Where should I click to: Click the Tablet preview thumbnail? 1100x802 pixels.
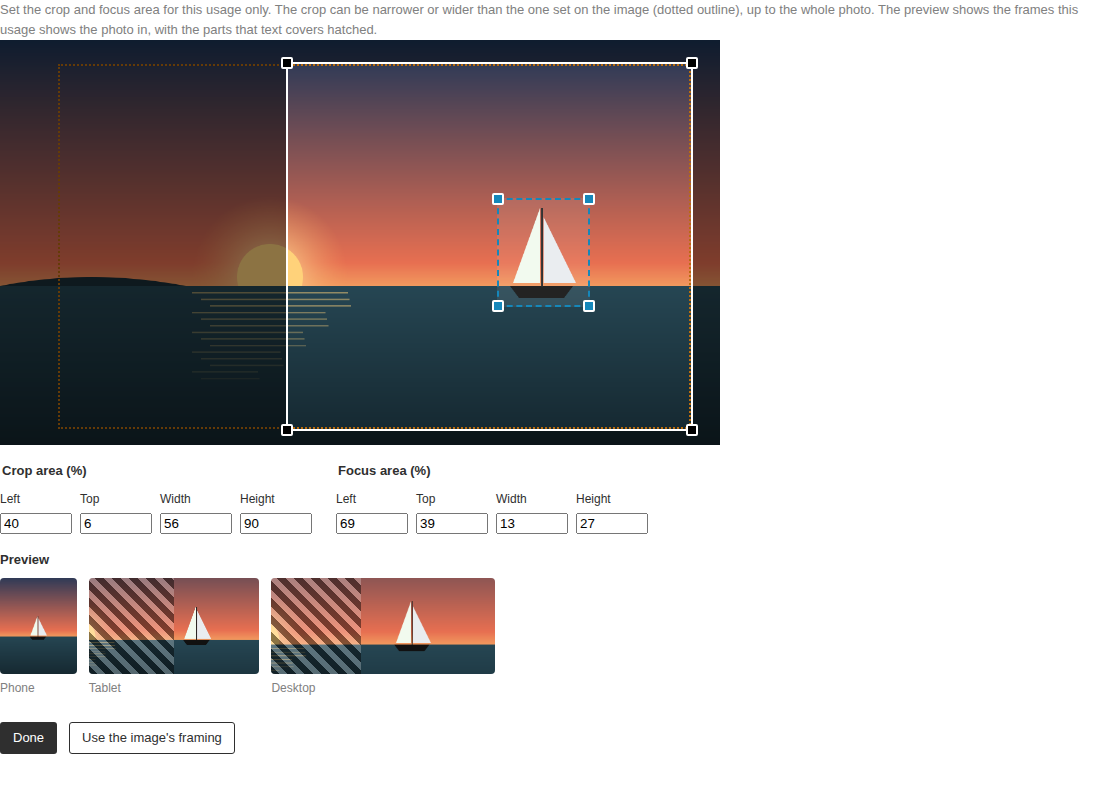pos(174,626)
